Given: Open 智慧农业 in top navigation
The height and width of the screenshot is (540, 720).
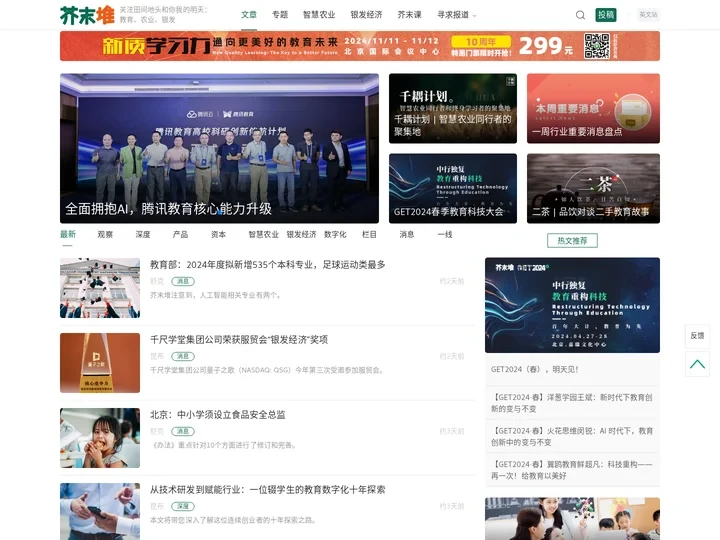Looking at the screenshot, I should click(319, 15).
